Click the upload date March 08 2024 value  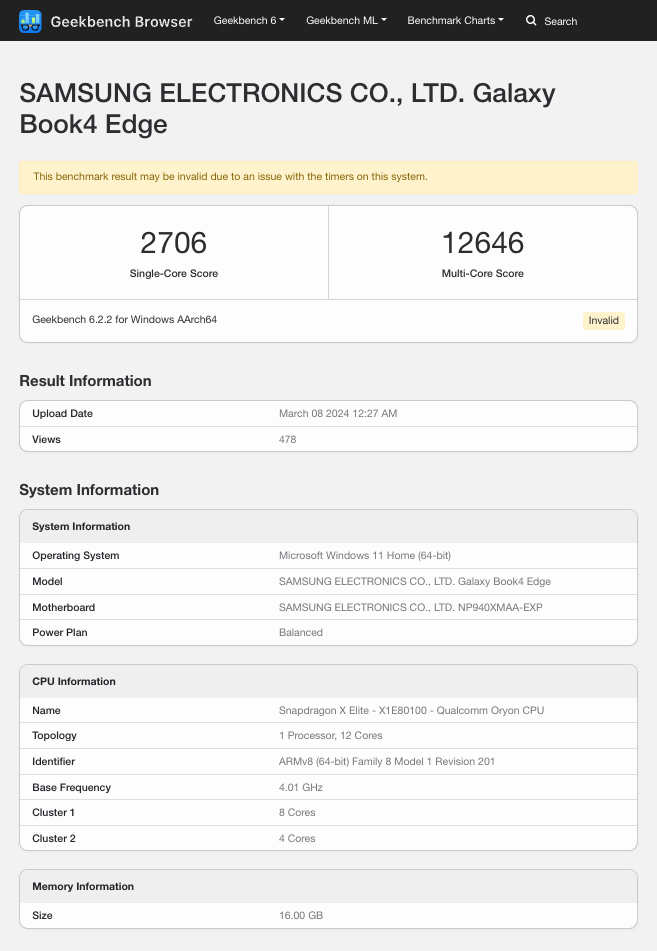coord(337,414)
